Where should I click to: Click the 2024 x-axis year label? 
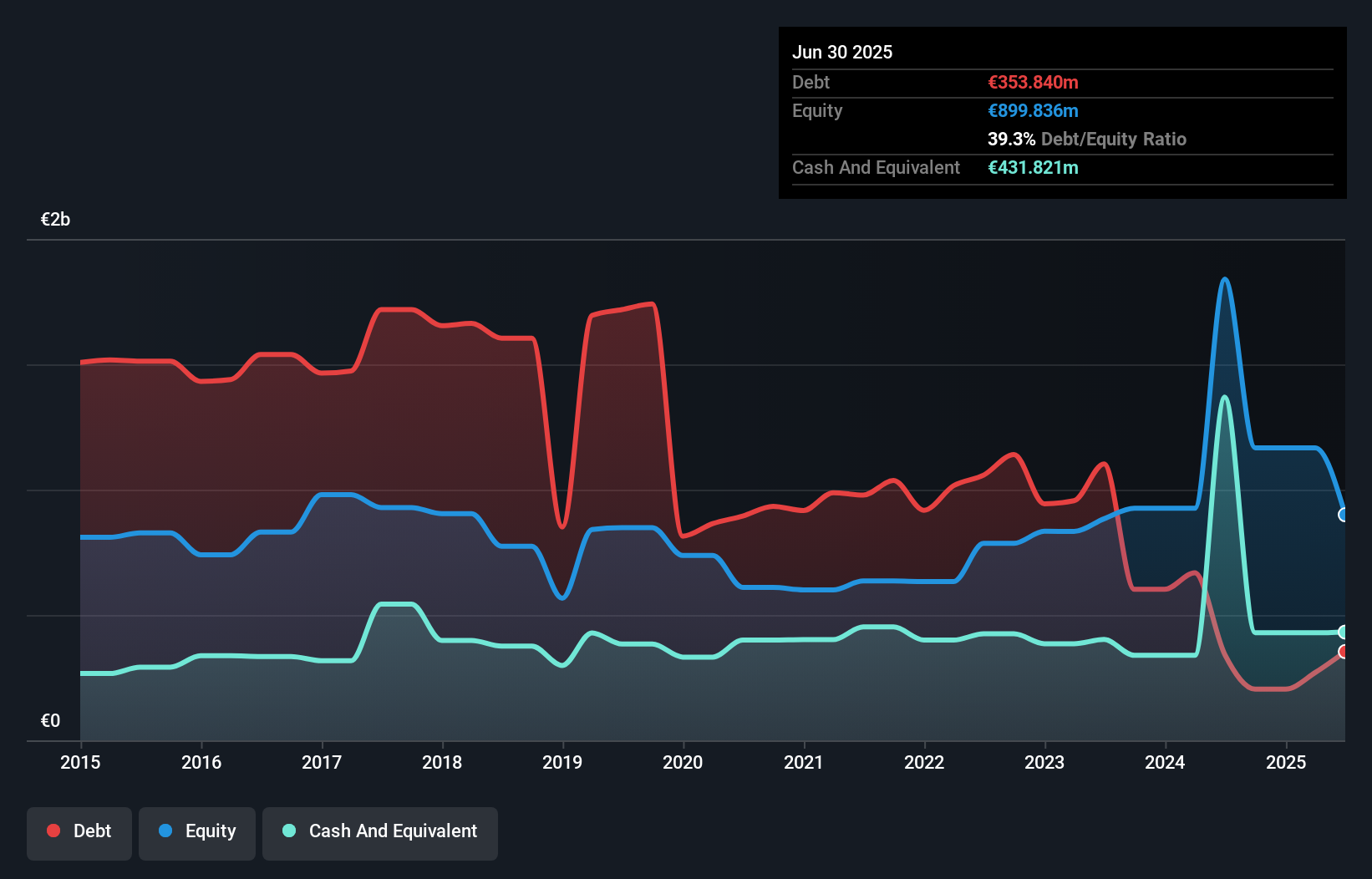(x=1165, y=762)
